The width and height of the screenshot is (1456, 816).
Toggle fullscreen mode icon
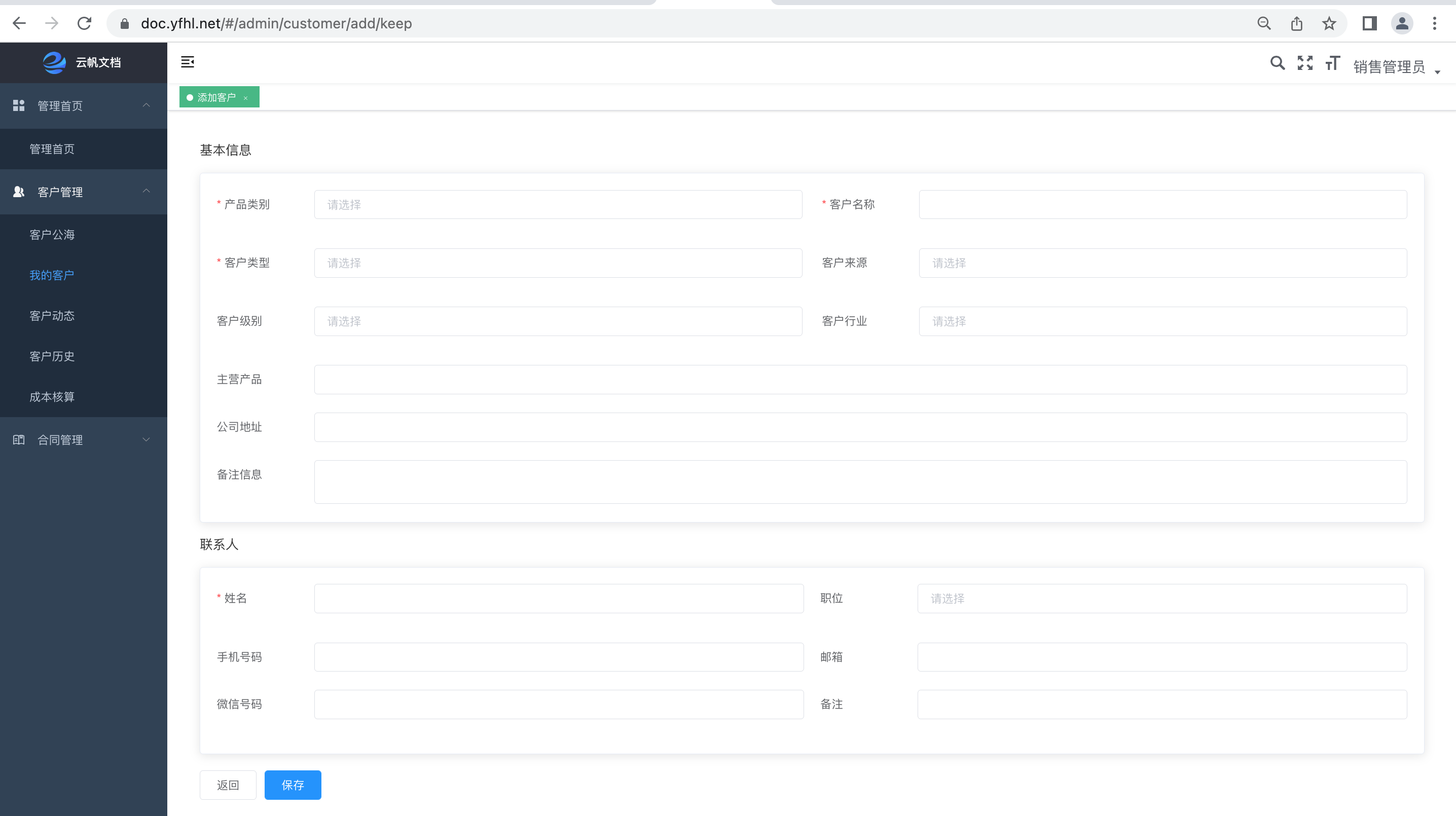tap(1304, 63)
